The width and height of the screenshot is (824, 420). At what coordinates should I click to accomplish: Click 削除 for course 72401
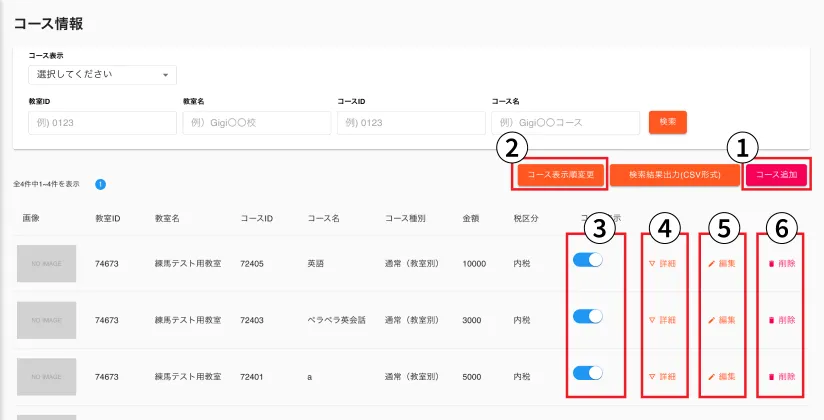pos(782,376)
